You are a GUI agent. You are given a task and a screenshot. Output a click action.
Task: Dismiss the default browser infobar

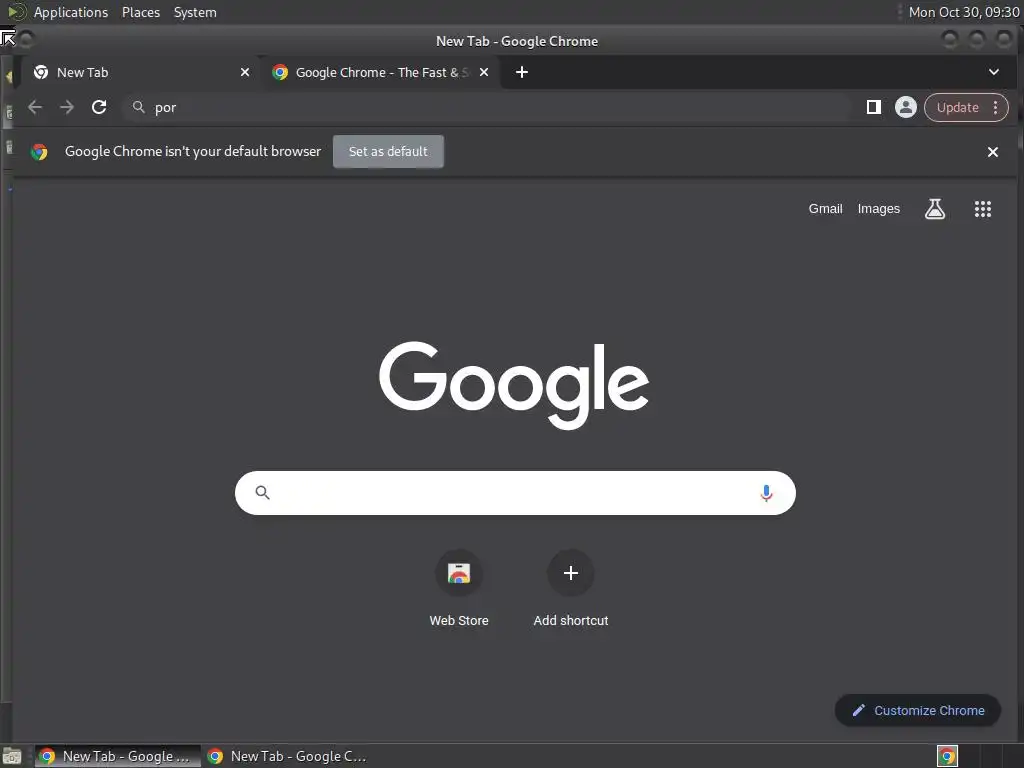click(x=993, y=152)
